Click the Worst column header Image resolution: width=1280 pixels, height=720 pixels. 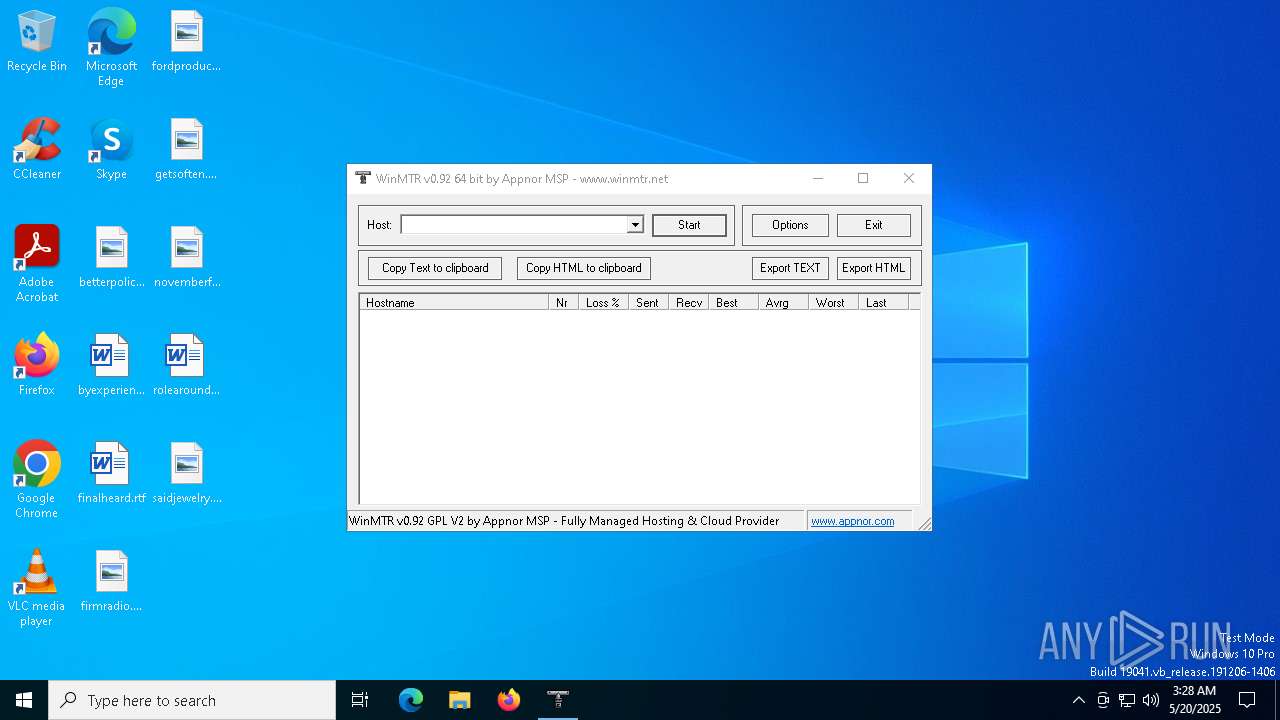point(834,302)
